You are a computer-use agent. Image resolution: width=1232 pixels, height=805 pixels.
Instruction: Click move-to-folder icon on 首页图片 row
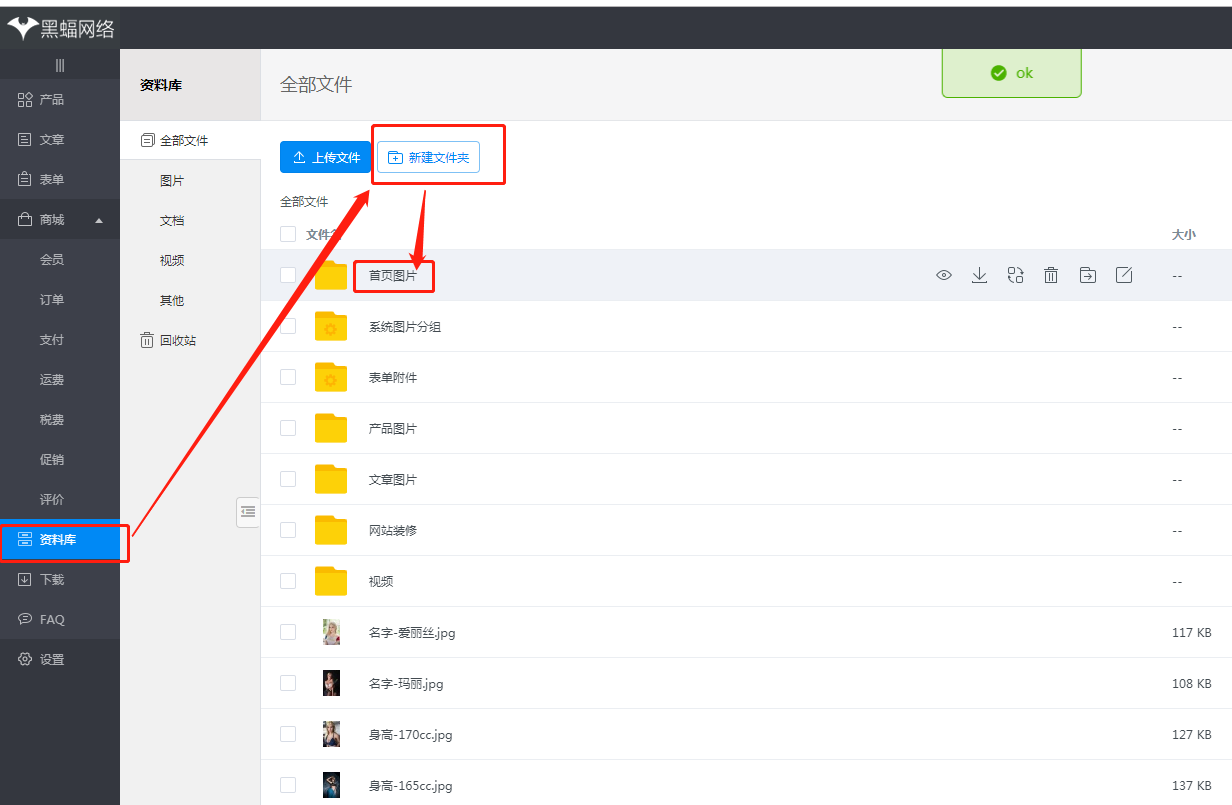1087,276
